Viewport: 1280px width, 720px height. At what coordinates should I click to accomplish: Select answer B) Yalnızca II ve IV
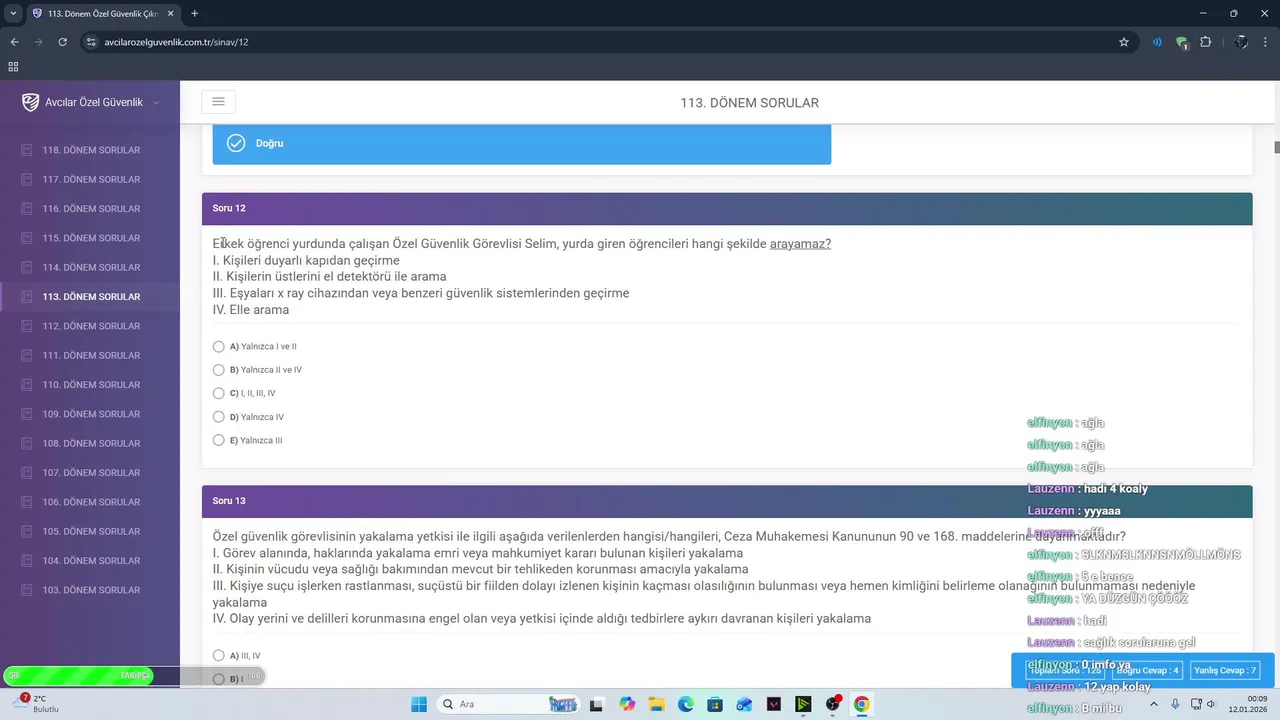pyautogui.click(x=219, y=370)
